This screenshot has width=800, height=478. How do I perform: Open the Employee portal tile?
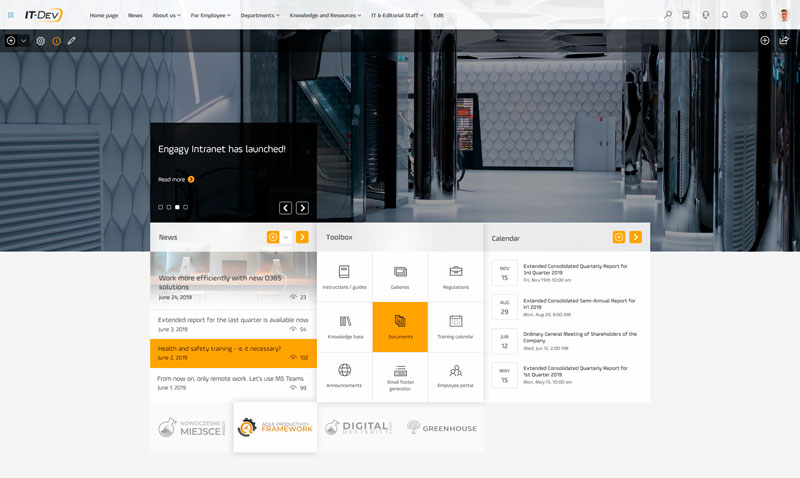pyautogui.click(x=455, y=377)
